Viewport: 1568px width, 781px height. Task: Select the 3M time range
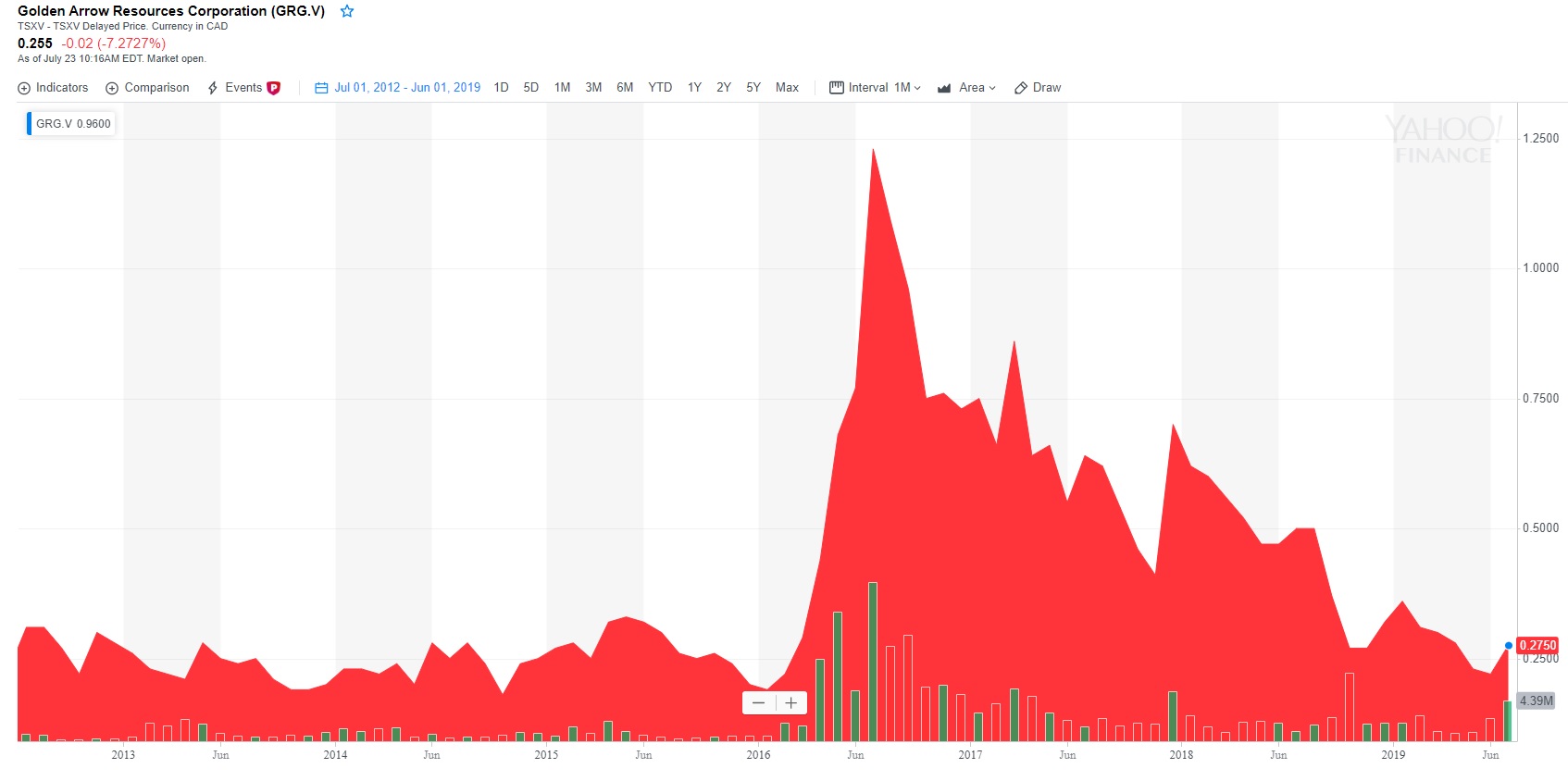(593, 88)
